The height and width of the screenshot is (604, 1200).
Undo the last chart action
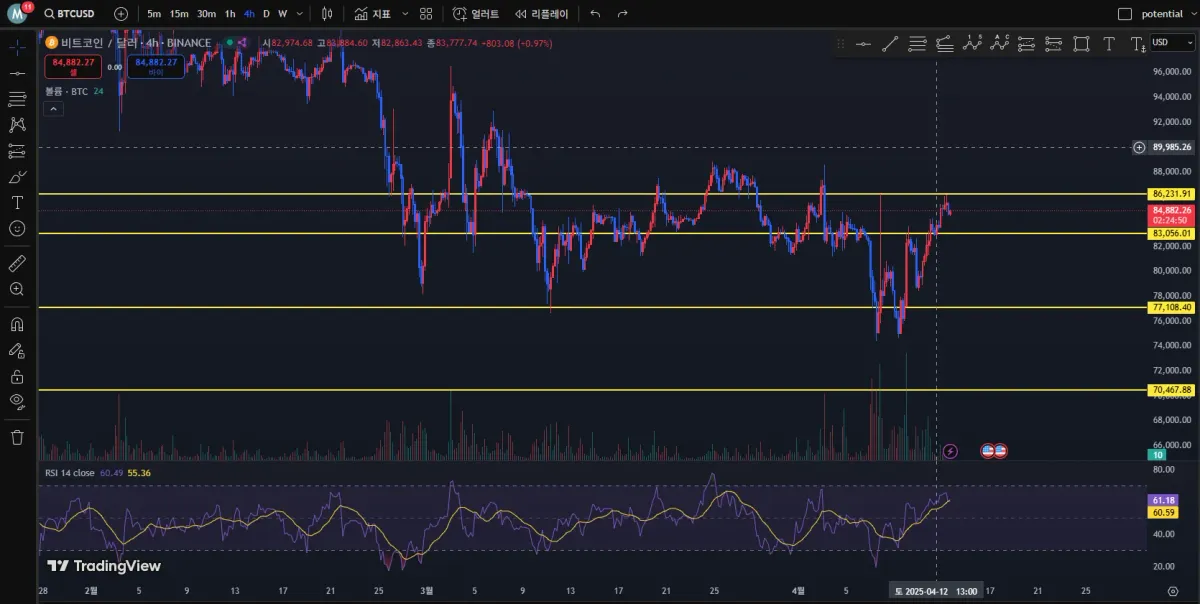596,14
